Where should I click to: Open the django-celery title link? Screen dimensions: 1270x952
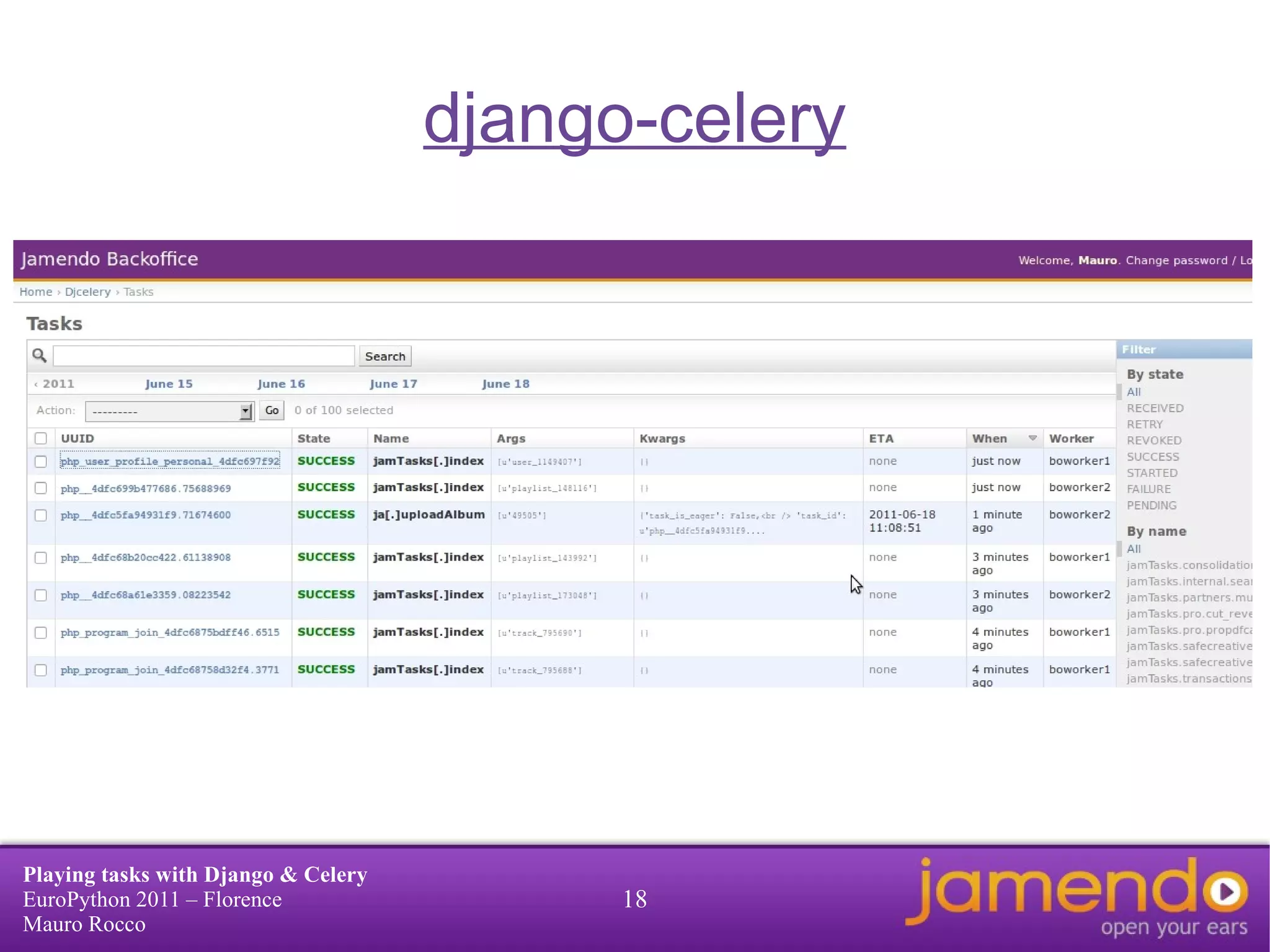634,118
